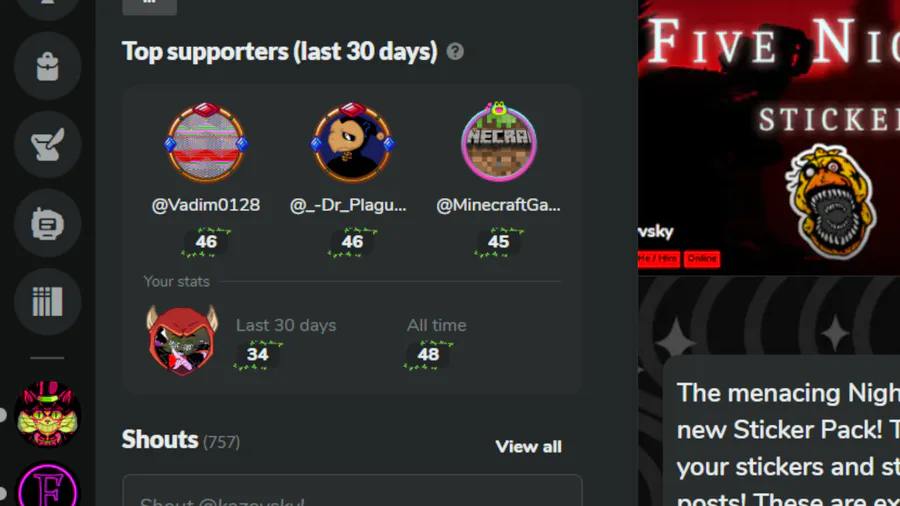Viewport: 900px width, 506px height.
Task: Open the quests icon in sidebar
Action: pyautogui.click(x=48, y=145)
